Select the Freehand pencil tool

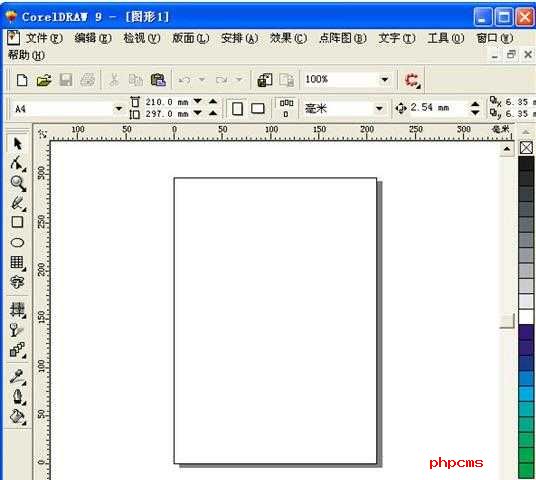(x=18, y=203)
